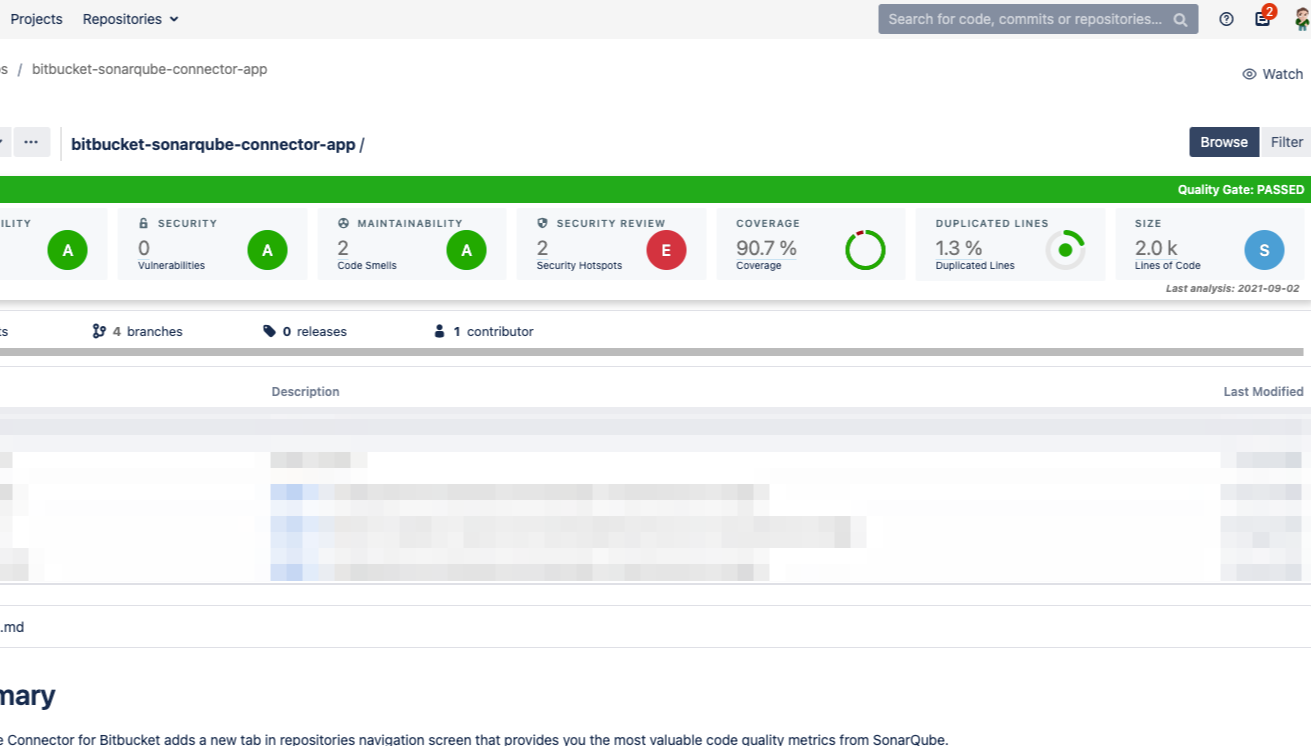The image size is (1311, 746).
Task: Click the help question mark icon
Action: point(1226,19)
